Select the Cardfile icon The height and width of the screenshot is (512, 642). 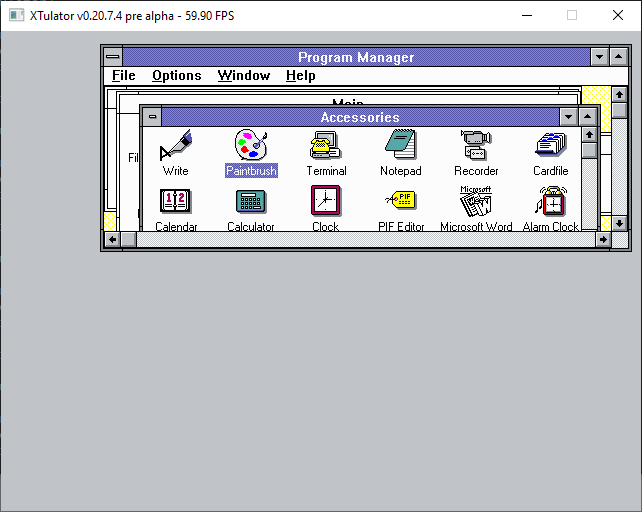click(551, 144)
